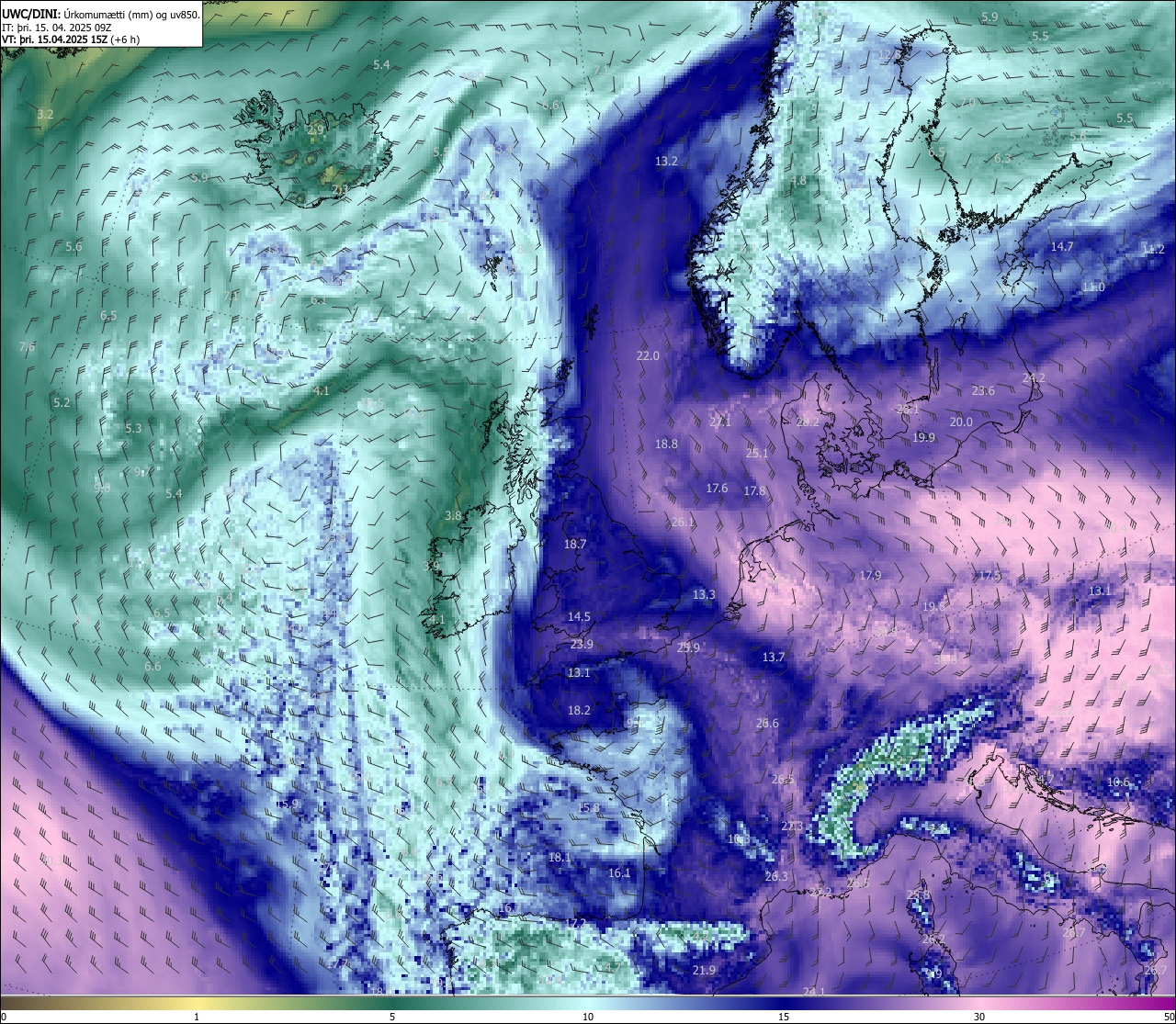Click the 17.8 value in the North Sea
The height and width of the screenshot is (1024, 1176).
tap(754, 490)
